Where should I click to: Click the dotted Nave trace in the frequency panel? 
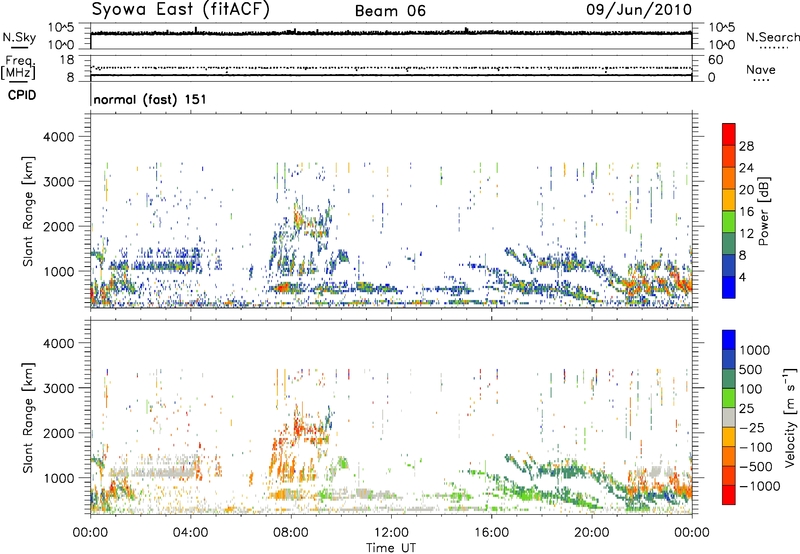[x=391, y=68]
